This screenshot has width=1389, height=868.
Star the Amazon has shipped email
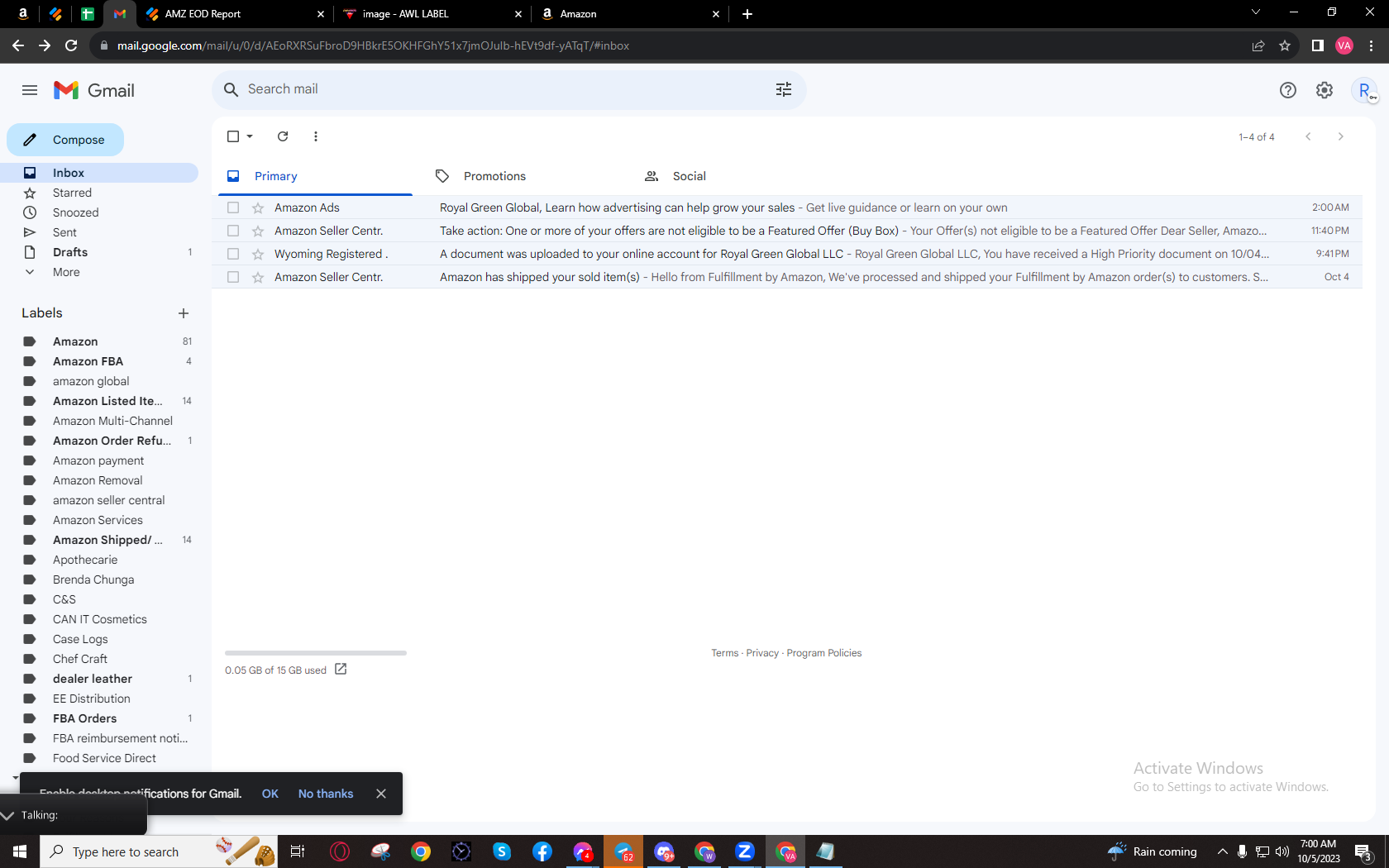(x=258, y=277)
